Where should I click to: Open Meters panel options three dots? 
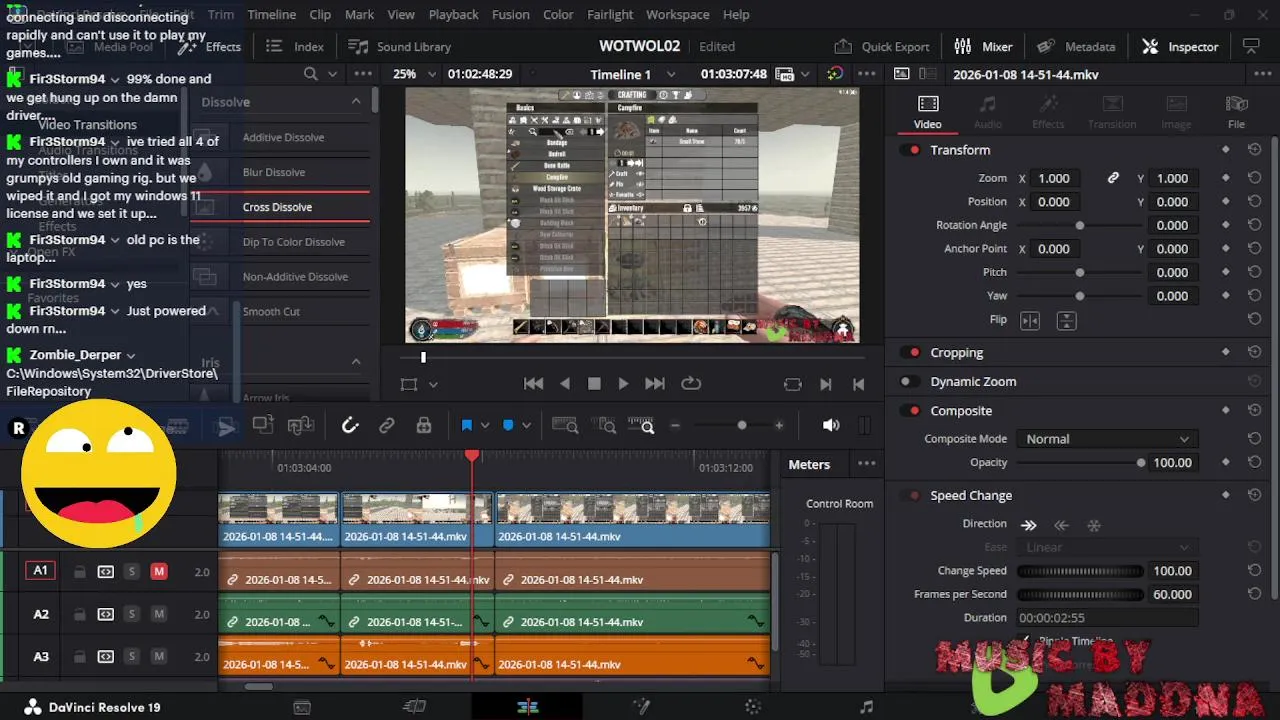tap(867, 464)
